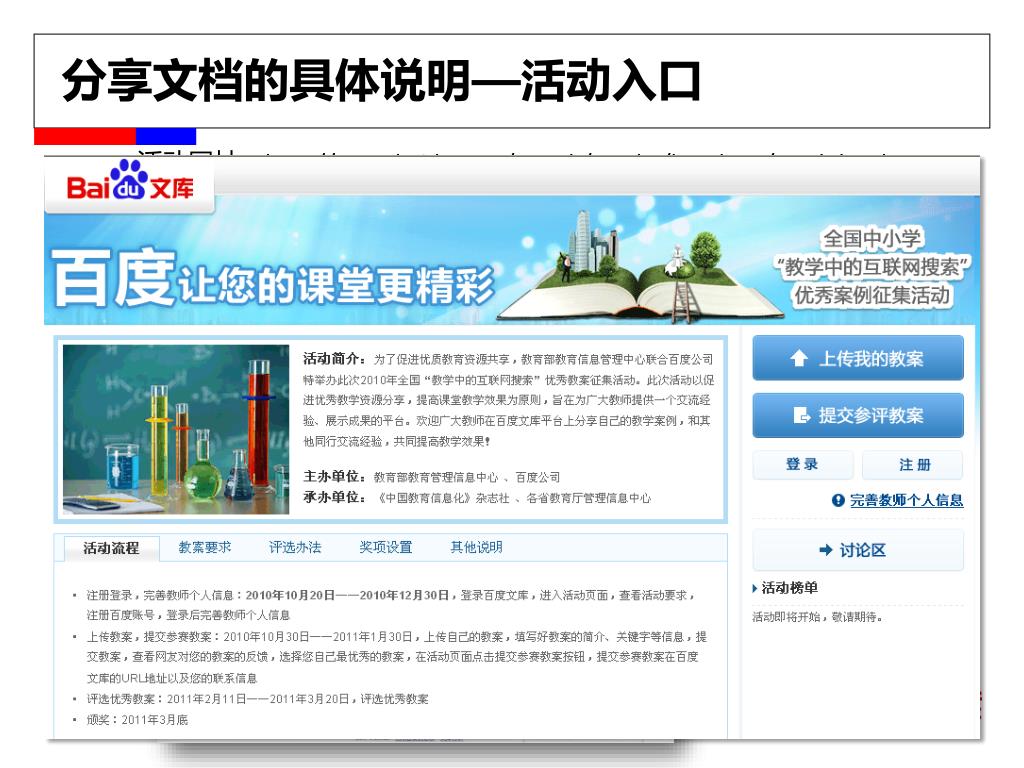Click the 提交参评教案 button
The width and height of the screenshot is (1024, 768).
(x=857, y=415)
